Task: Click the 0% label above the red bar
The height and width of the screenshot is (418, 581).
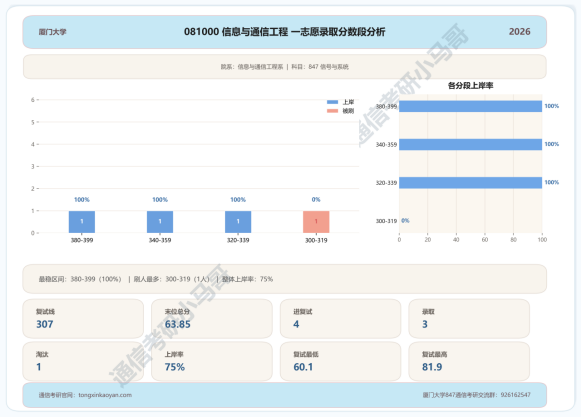Action: (x=316, y=199)
